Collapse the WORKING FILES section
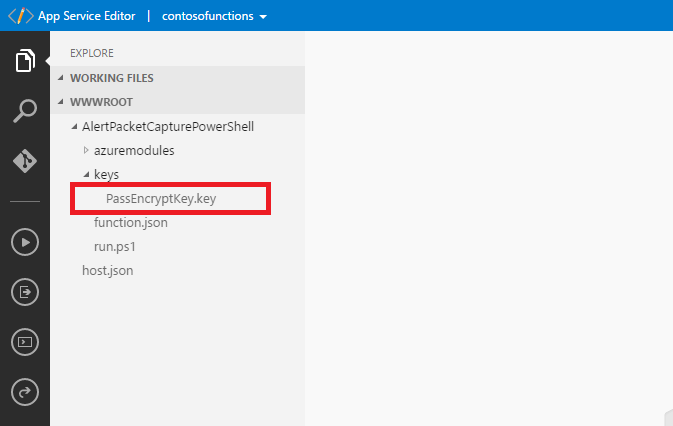673x426 pixels. (x=61, y=78)
